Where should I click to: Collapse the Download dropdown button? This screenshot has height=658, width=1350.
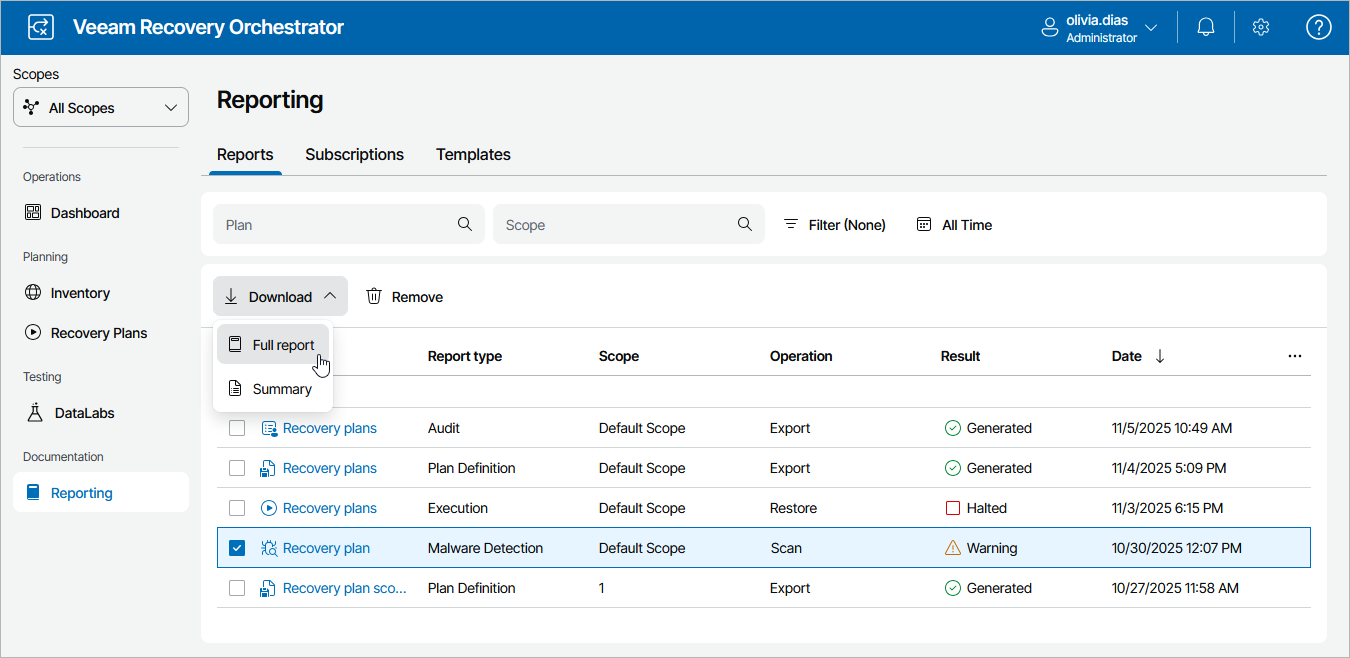click(280, 296)
